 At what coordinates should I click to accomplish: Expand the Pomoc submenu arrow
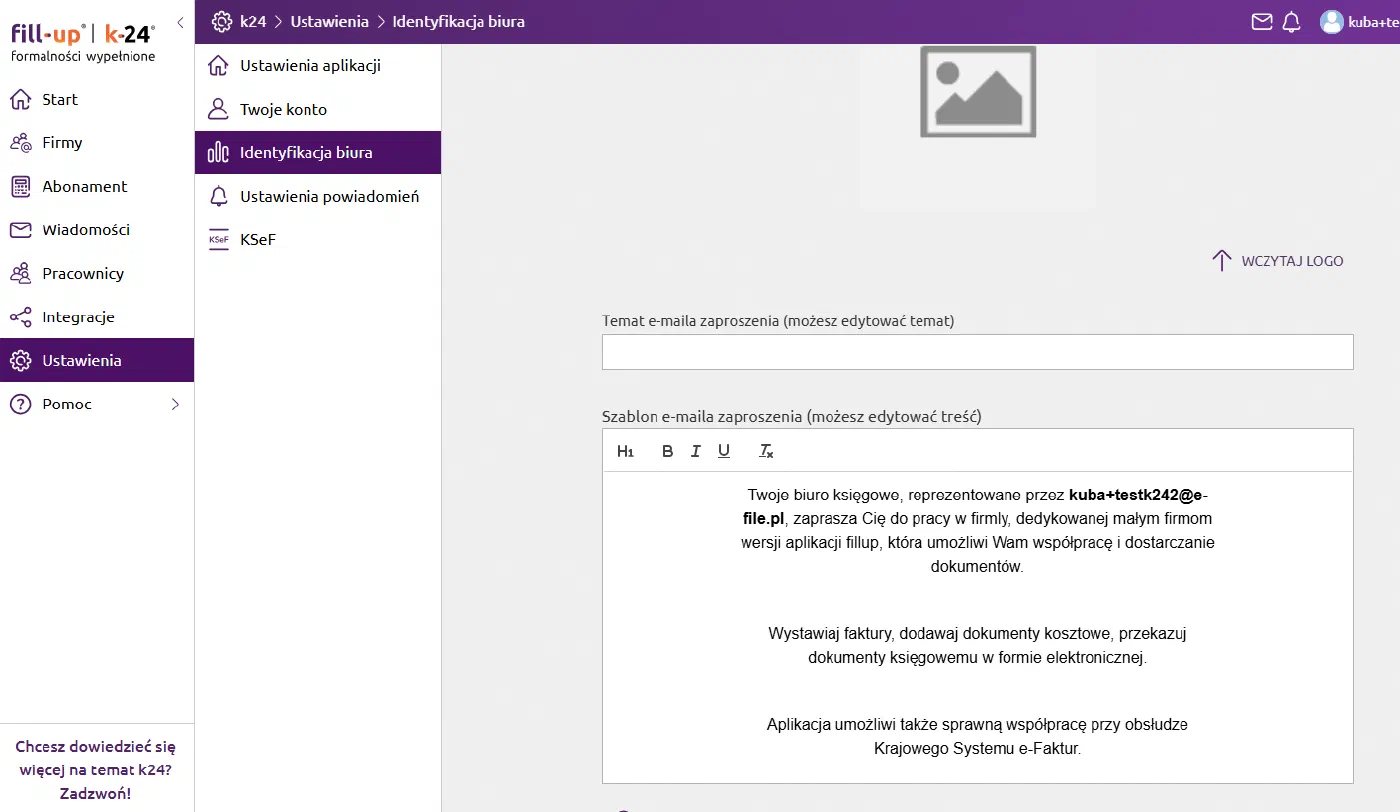[x=175, y=404]
